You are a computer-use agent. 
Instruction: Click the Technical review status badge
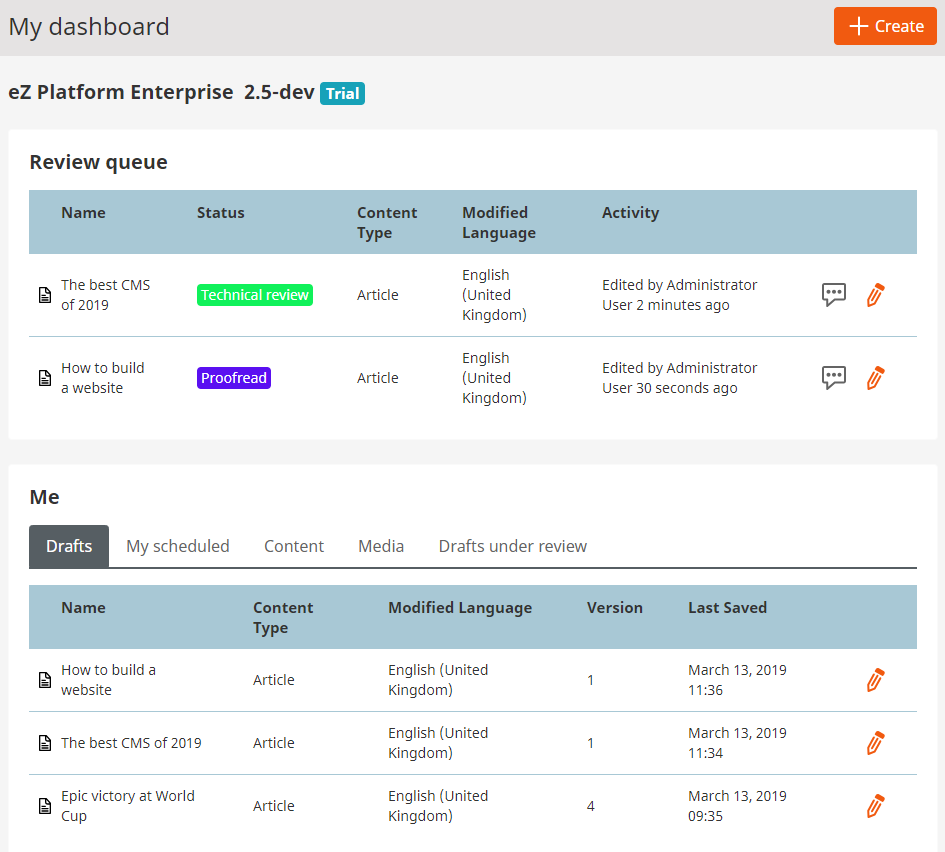point(255,295)
